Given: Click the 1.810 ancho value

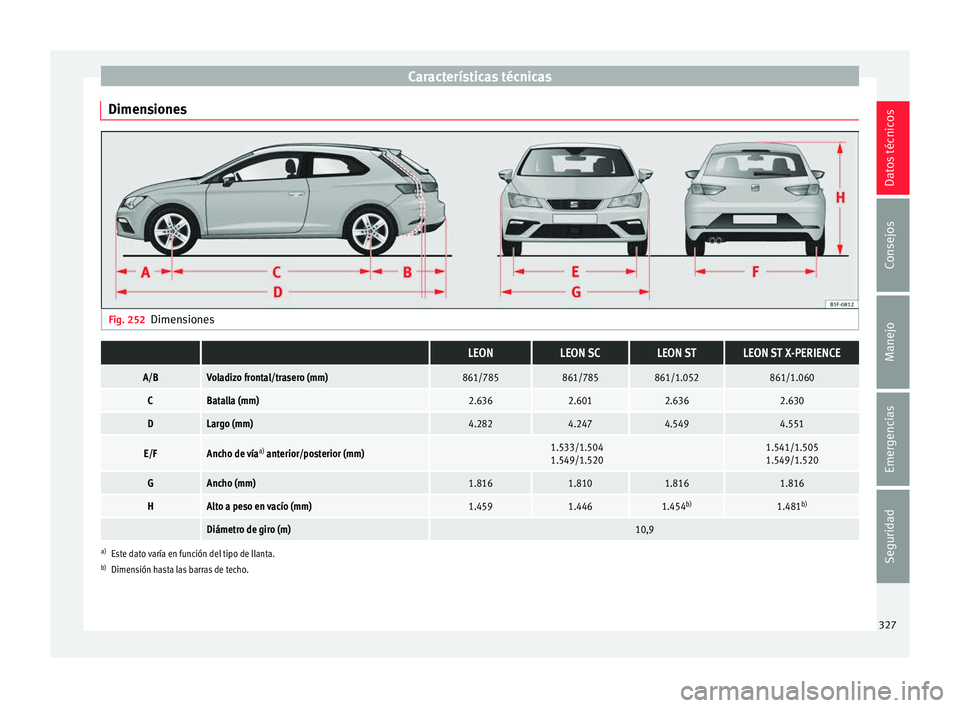Looking at the screenshot, I should (x=580, y=483).
